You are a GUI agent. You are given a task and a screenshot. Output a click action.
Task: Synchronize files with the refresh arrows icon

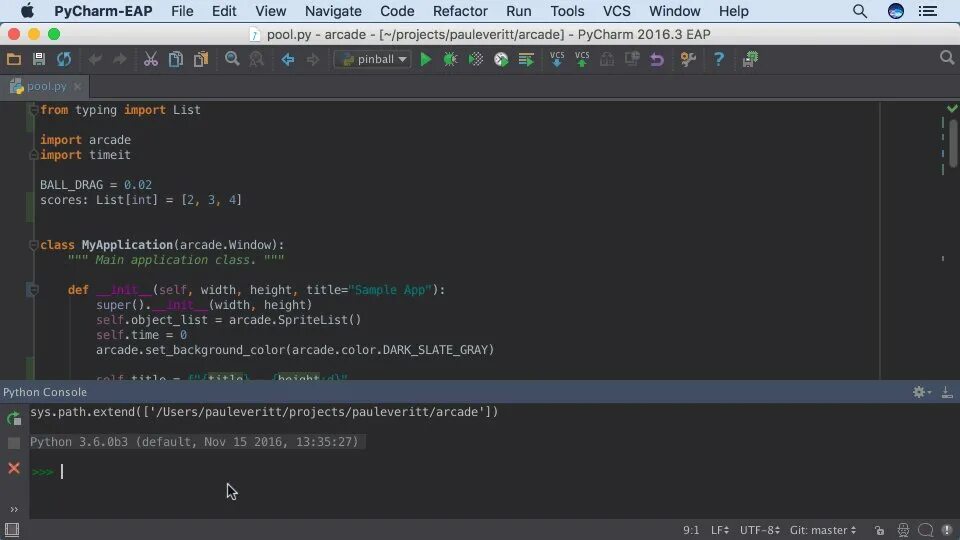point(64,59)
